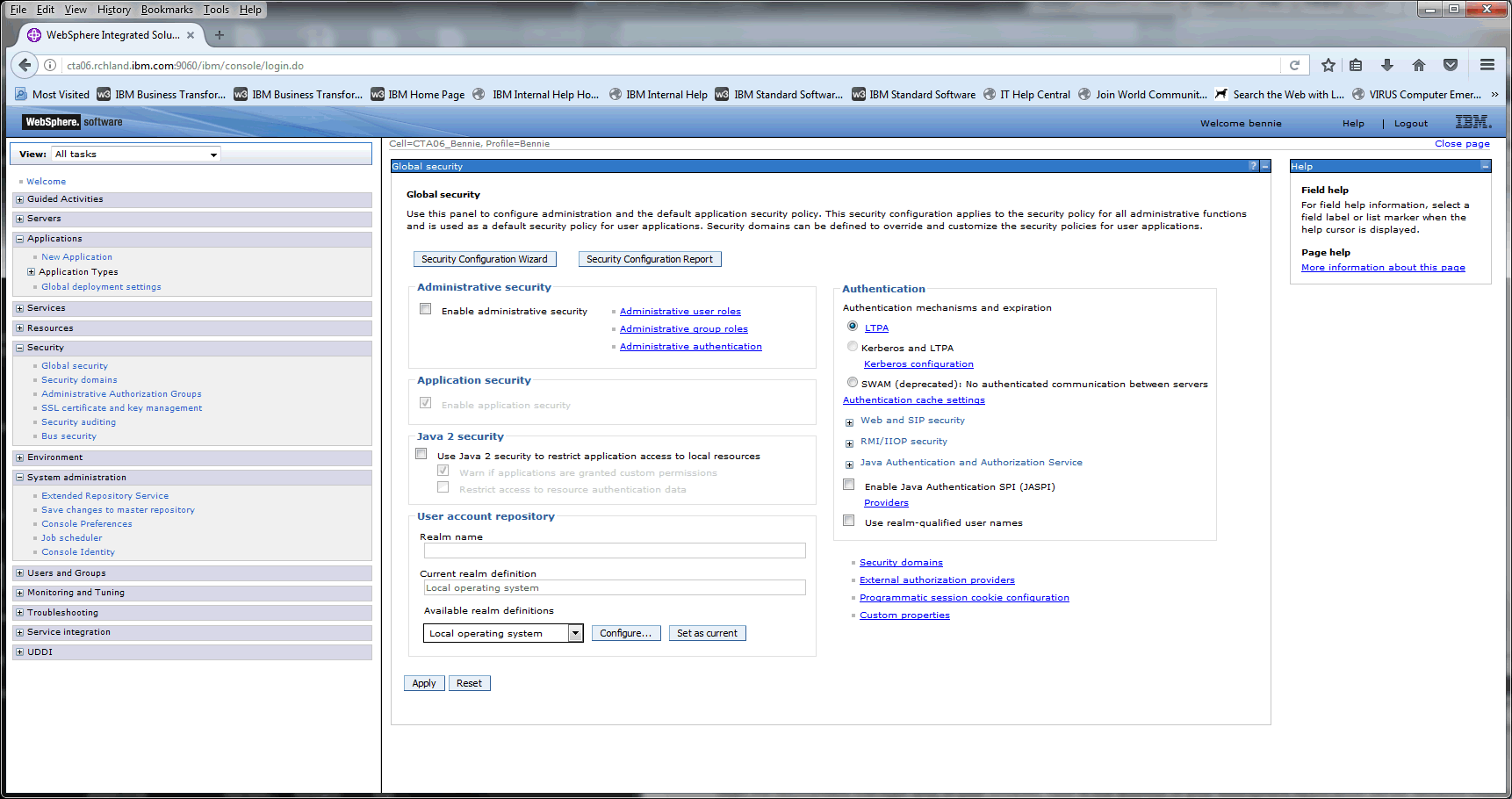Close the WebSphere Integrated Solutions tab
The image size is (1512, 799).
[x=191, y=35]
